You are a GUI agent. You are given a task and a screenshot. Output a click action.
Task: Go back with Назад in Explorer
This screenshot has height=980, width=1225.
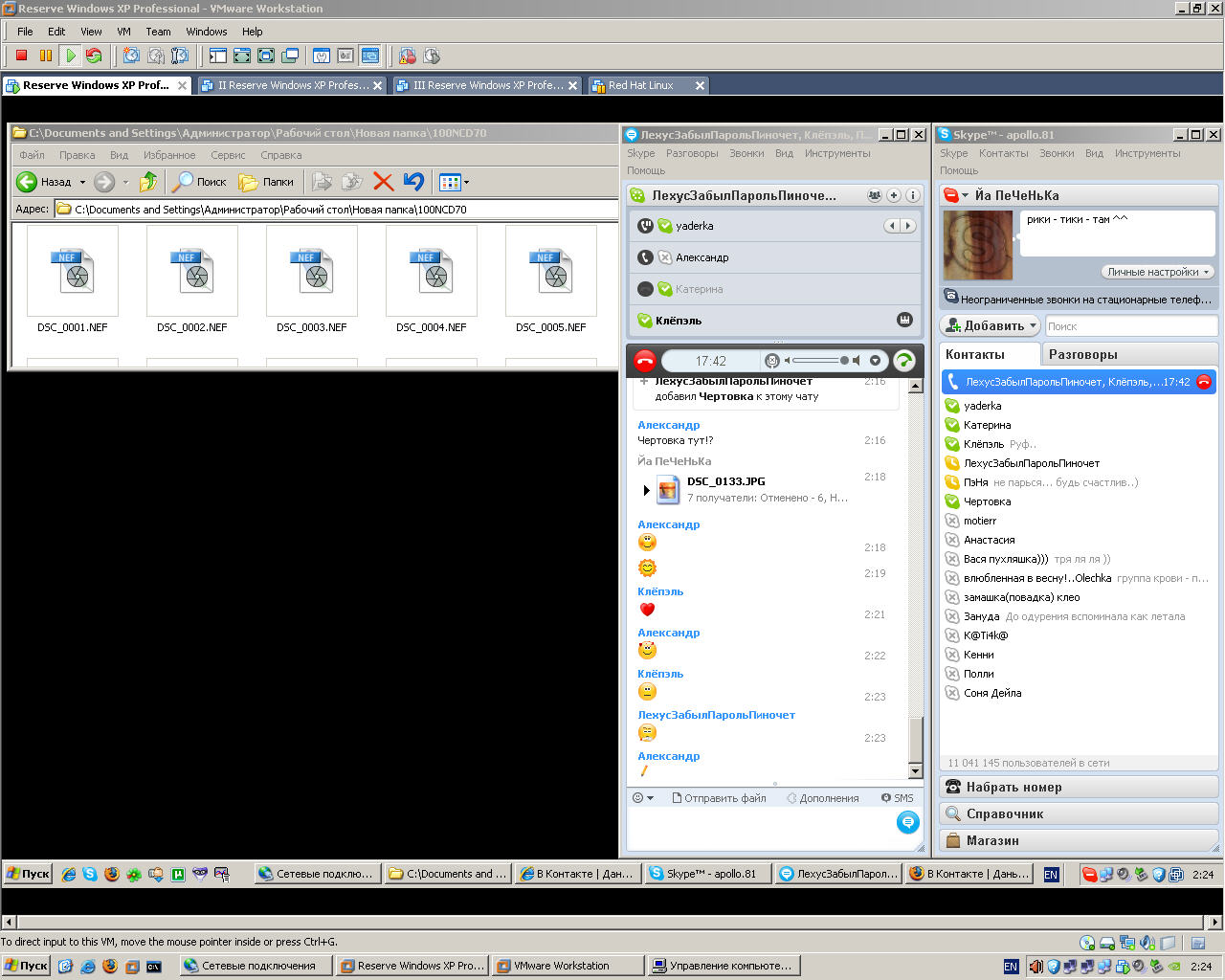(44, 181)
